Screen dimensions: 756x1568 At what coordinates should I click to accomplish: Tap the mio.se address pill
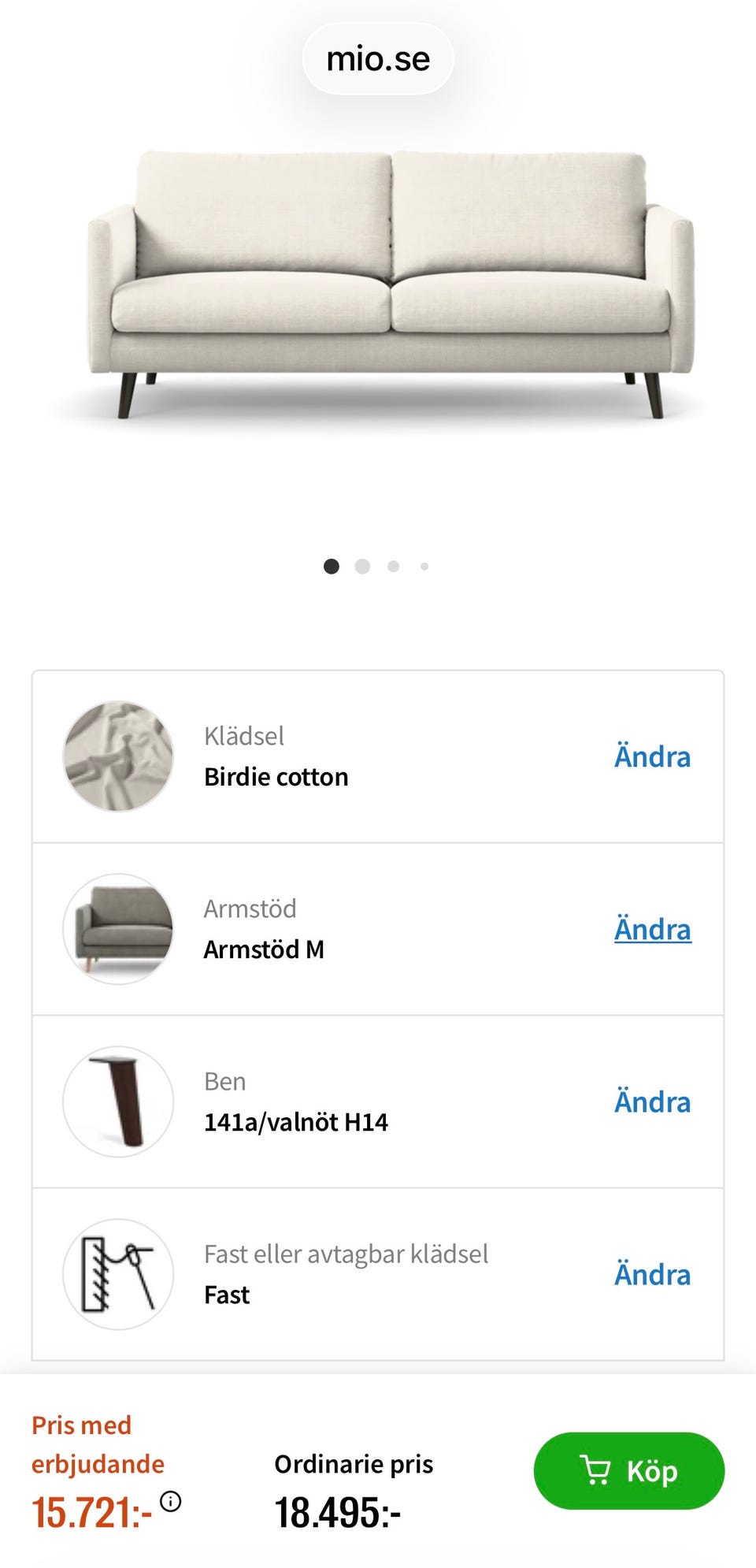378,59
